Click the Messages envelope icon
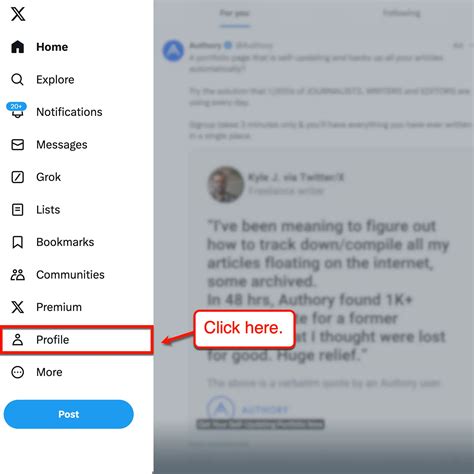 [17, 145]
